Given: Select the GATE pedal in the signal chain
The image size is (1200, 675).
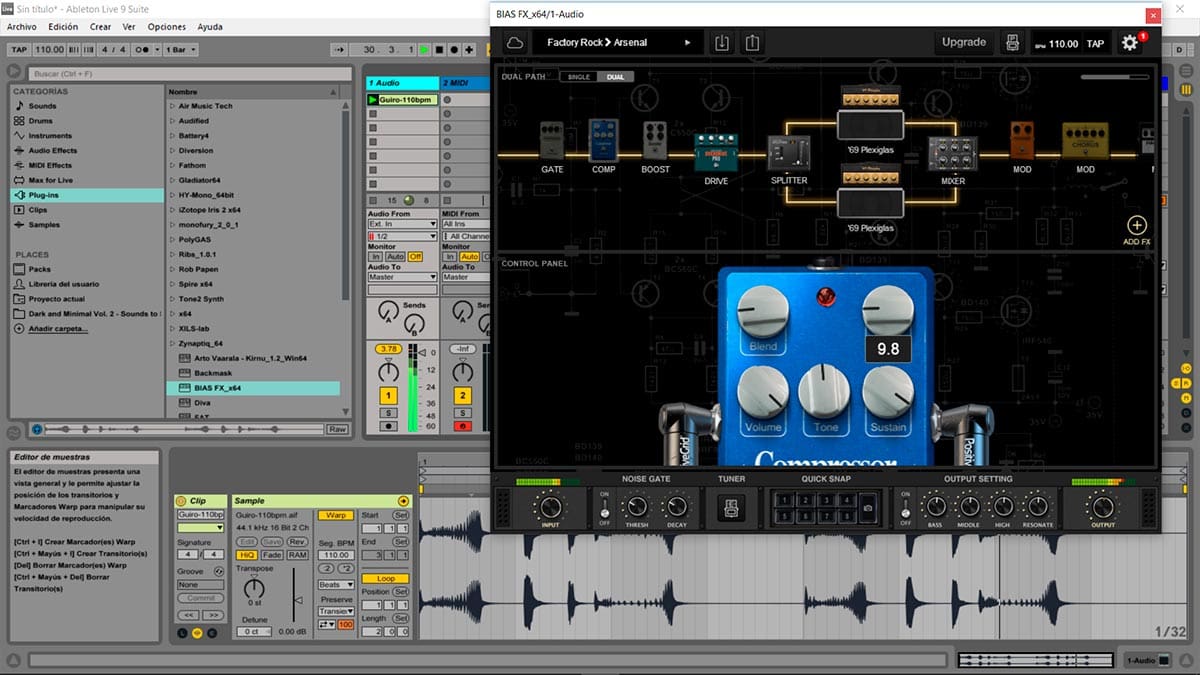Looking at the screenshot, I should point(553,142).
